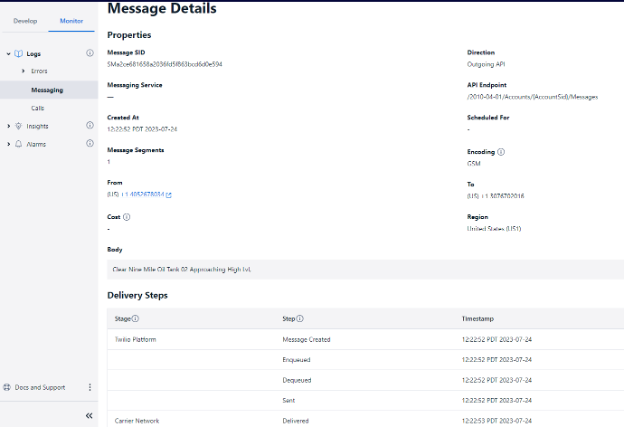Click the Message Details heading
The width and height of the screenshot is (624, 428).
pyautogui.click(x=162, y=8)
